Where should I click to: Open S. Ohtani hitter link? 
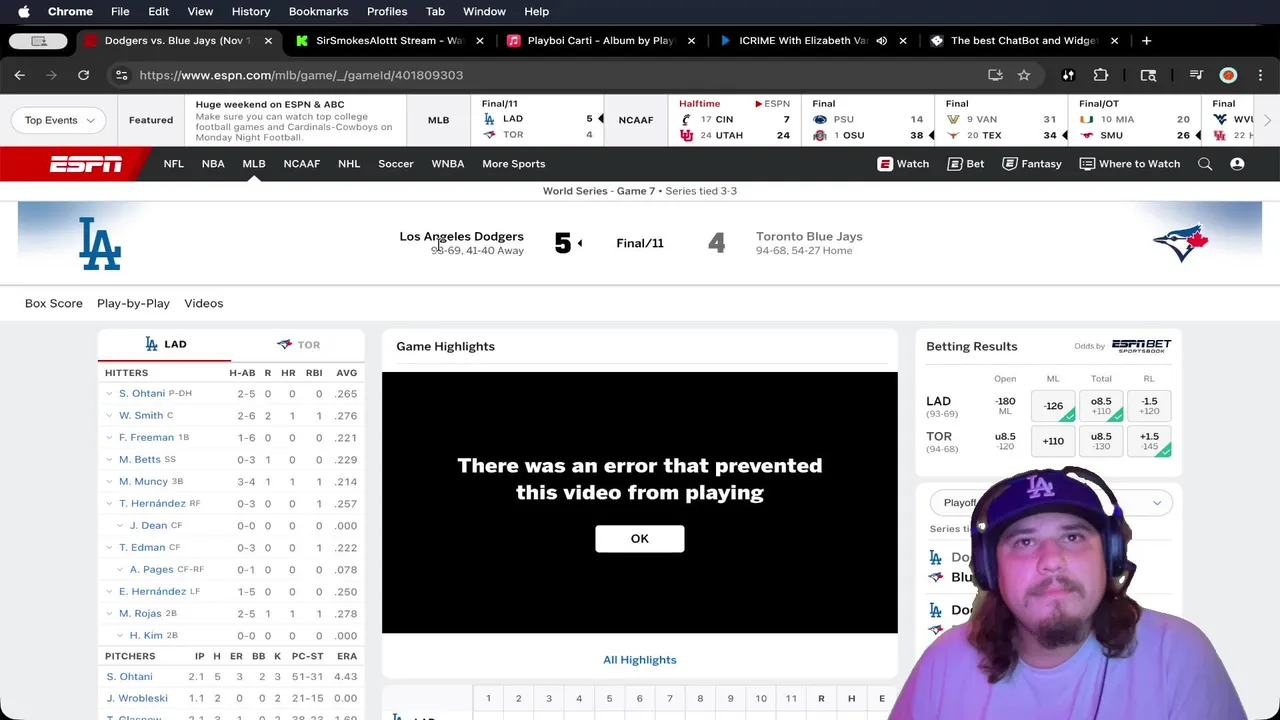(x=142, y=393)
